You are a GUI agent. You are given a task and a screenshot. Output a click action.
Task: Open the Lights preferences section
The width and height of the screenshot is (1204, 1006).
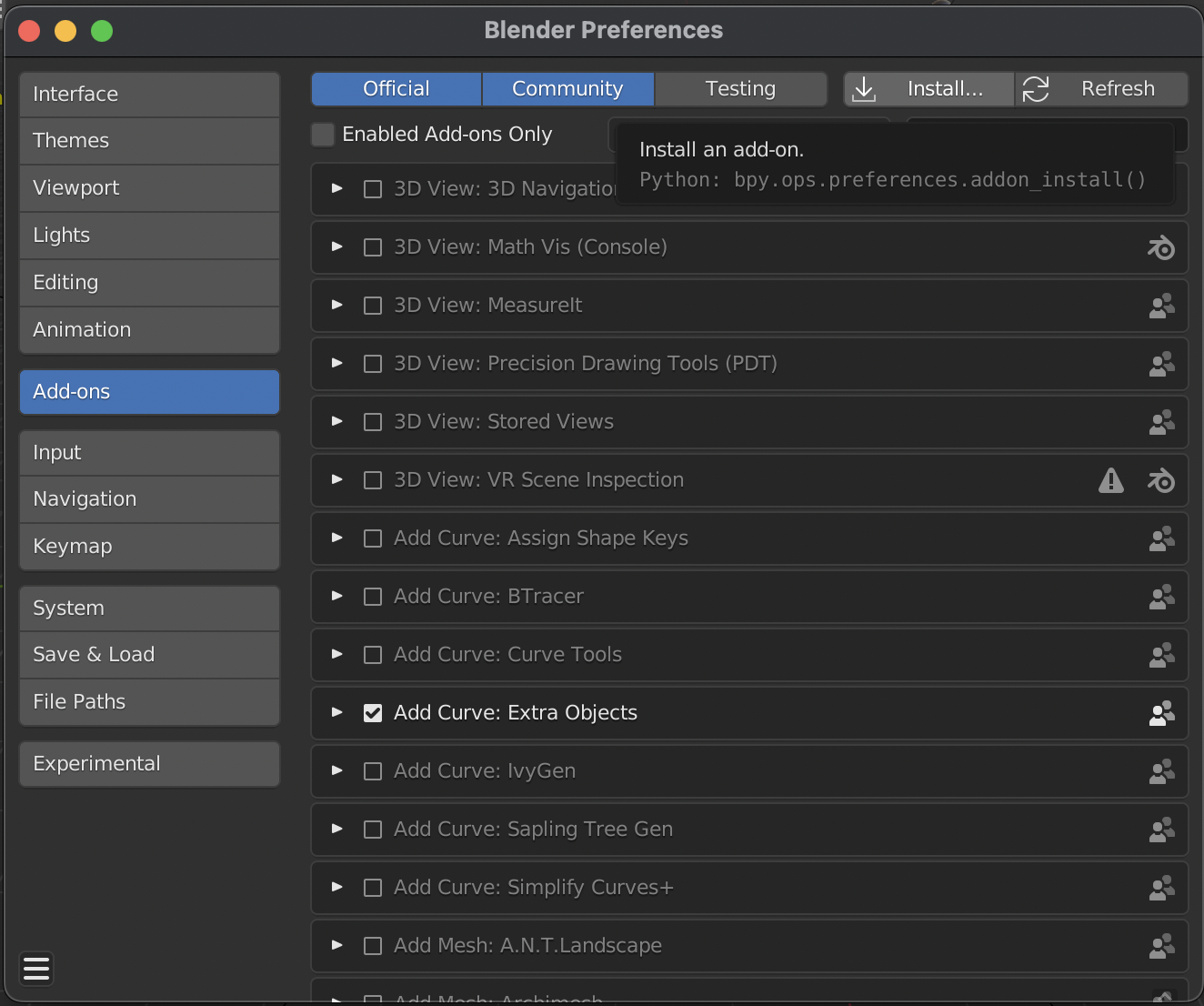click(149, 236)
